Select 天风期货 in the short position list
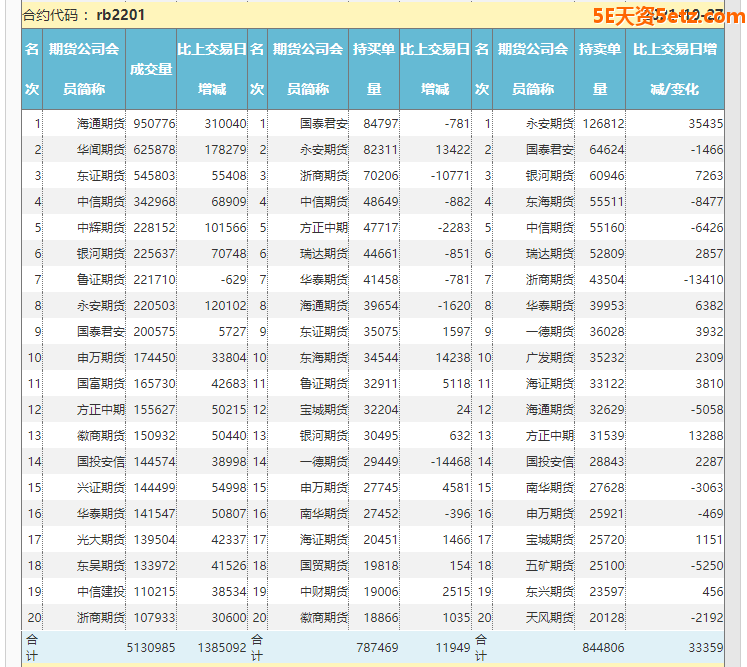This screenshot has width=747, height=667. [x=549, y=617]
